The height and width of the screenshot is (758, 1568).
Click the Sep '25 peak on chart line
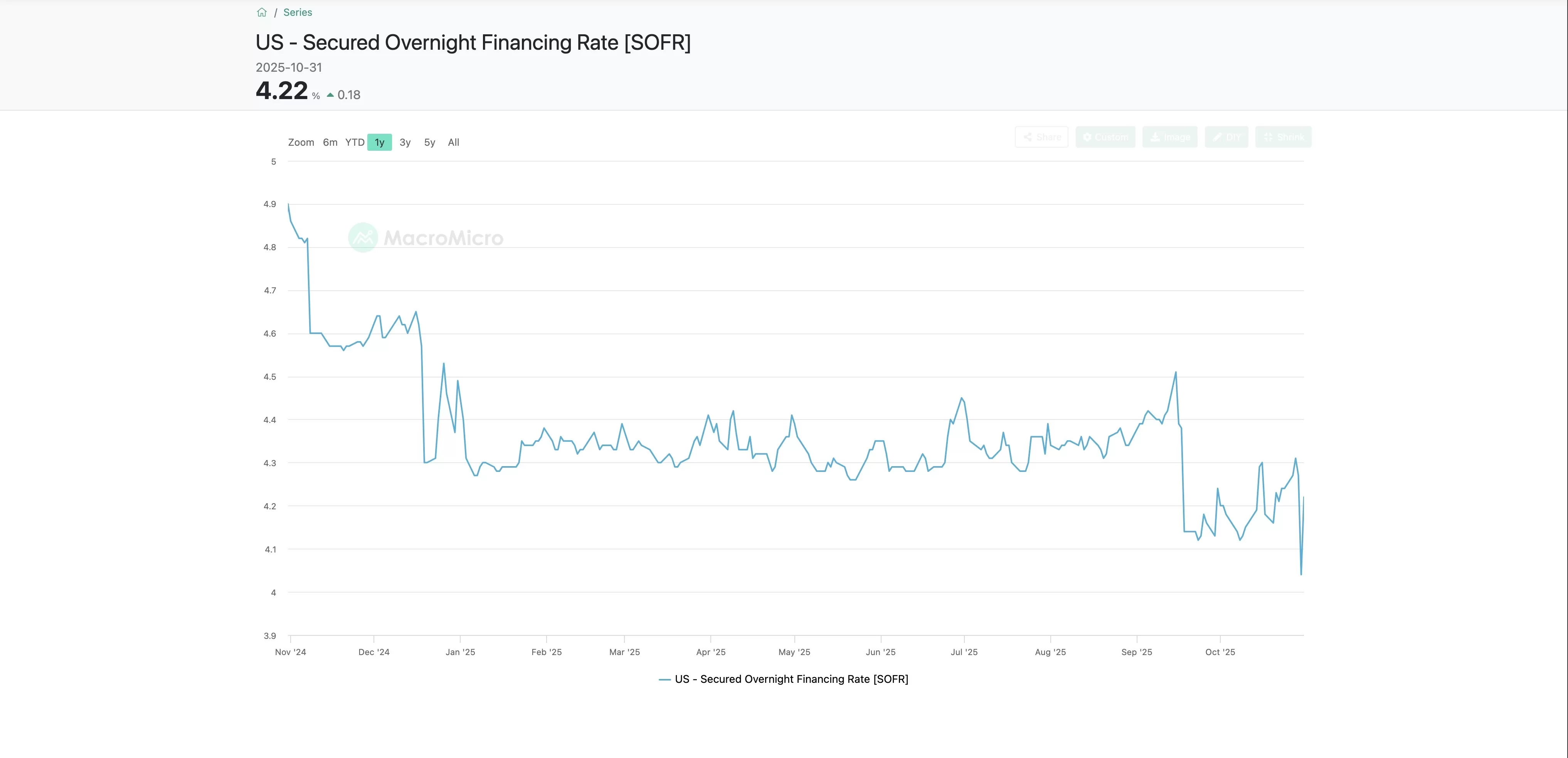coord(1175,372)
